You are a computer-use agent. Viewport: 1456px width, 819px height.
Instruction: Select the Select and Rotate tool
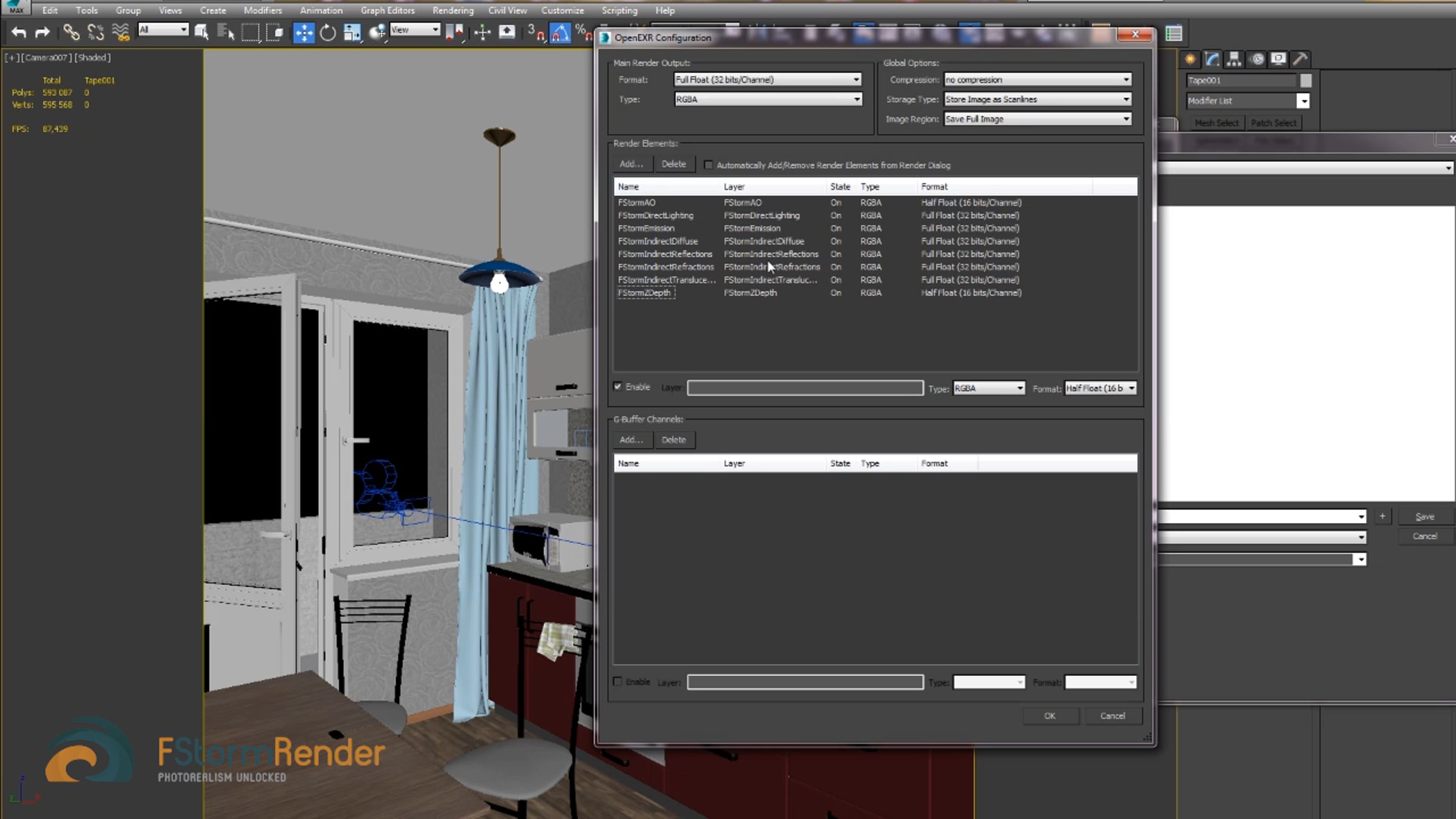[x=328, y=32]
